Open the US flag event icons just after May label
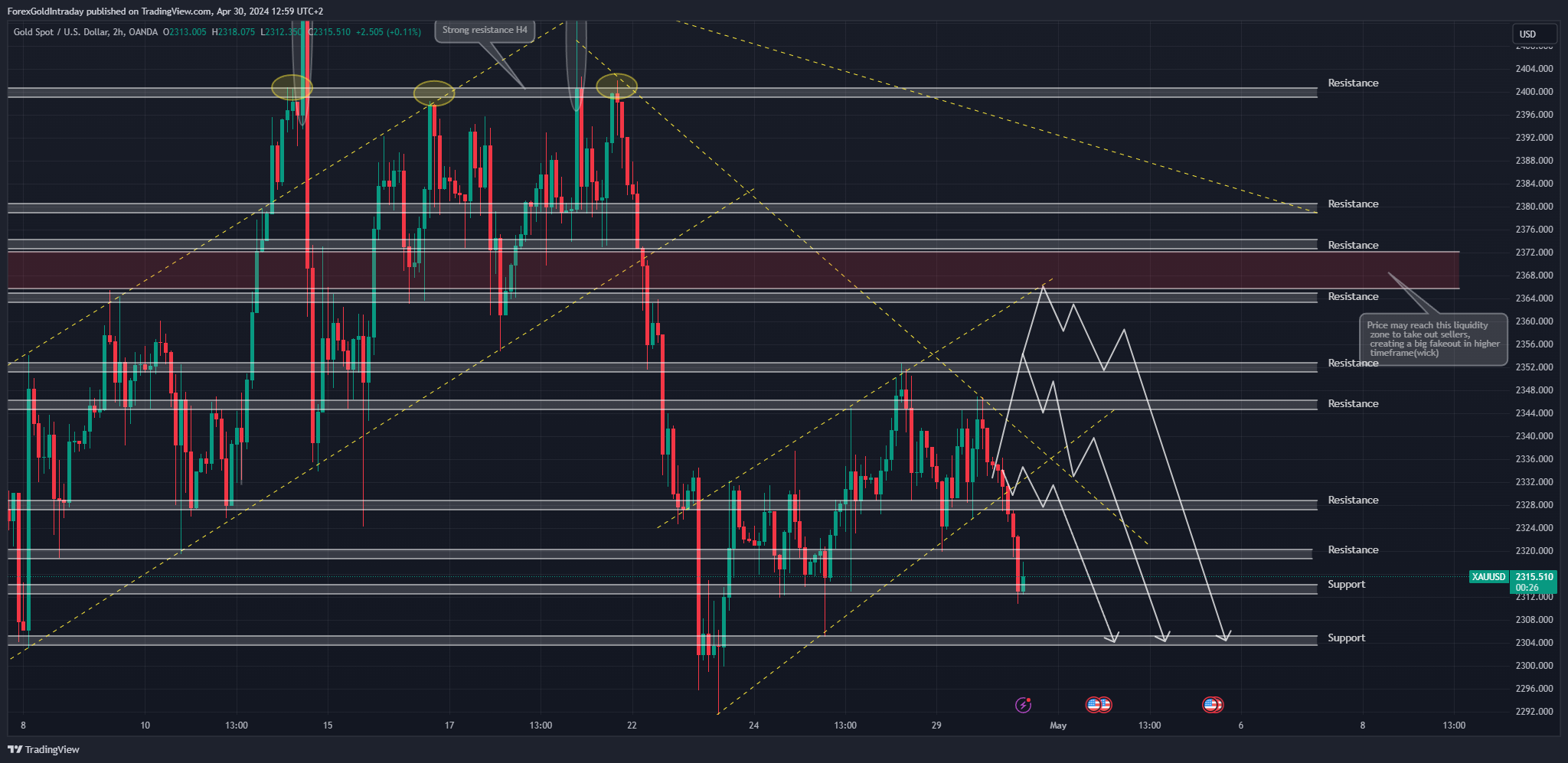Viewport: 1568px width, 763px height. pyautogui.click(x=1099, y=705)
